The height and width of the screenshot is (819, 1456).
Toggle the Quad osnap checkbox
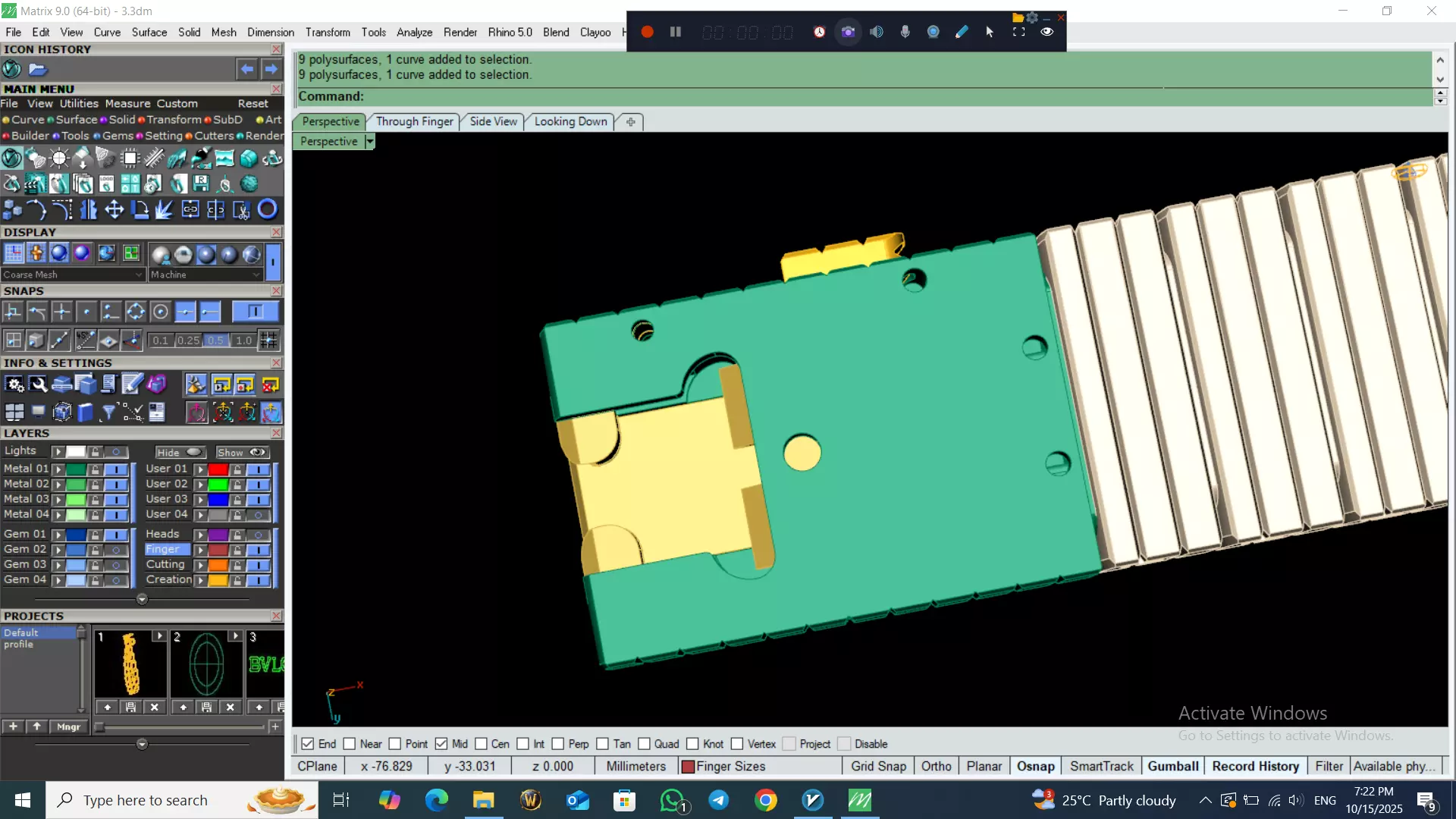(644, 744)
